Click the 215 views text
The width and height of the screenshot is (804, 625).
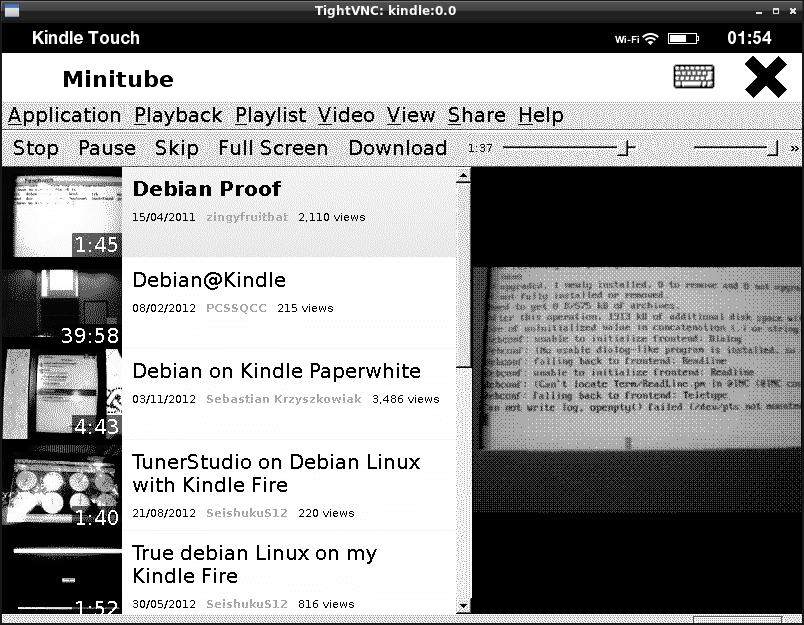click(x=305, y=308)
